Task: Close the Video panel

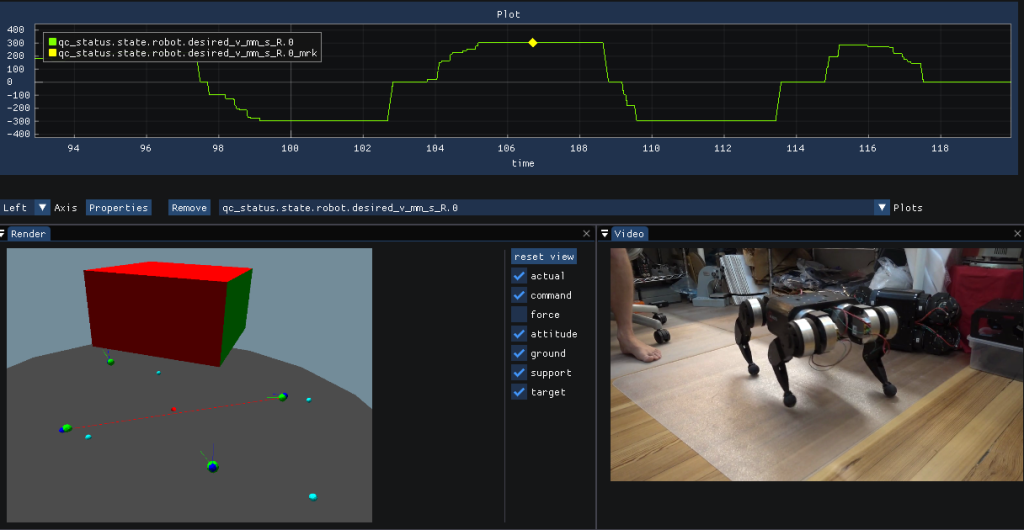Action: [x=1017, y=234]
